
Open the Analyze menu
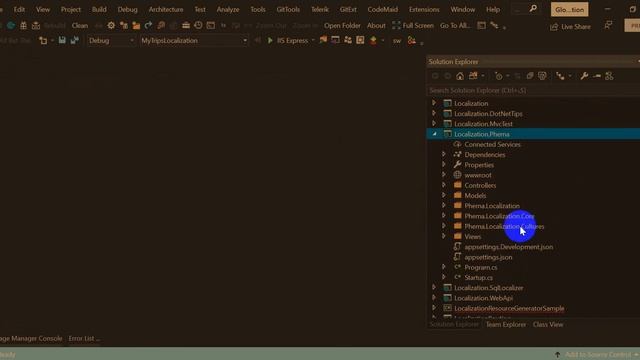228,9
